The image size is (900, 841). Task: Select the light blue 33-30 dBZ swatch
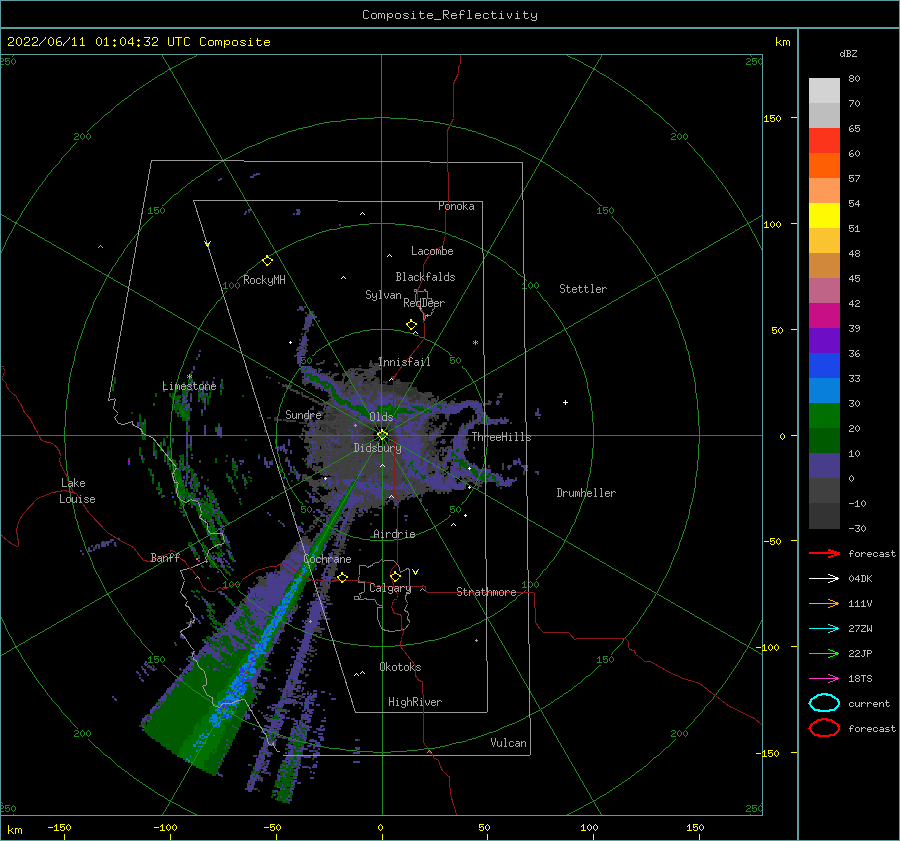click(x=824, y=391)
